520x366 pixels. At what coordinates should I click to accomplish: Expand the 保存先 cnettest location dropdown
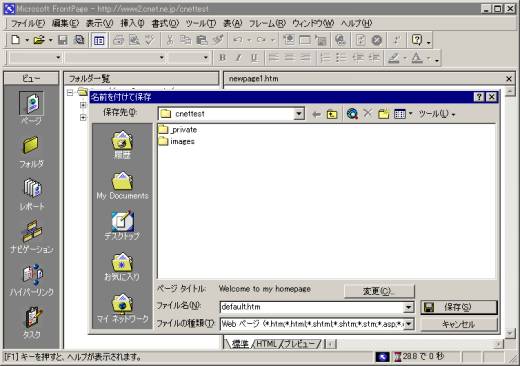(x=299, y=114)
